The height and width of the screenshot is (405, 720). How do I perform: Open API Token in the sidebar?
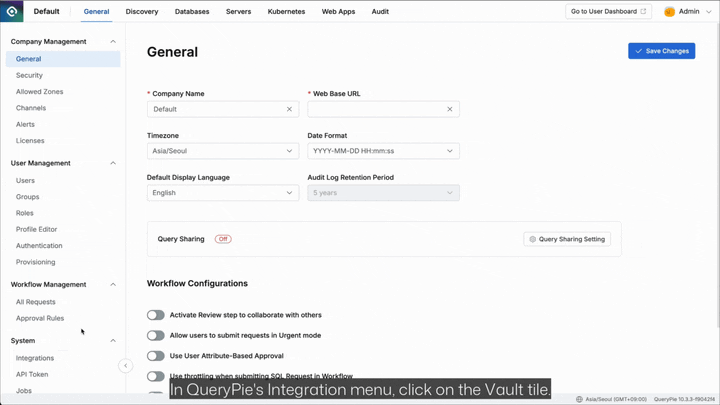[x=32, y=374]
